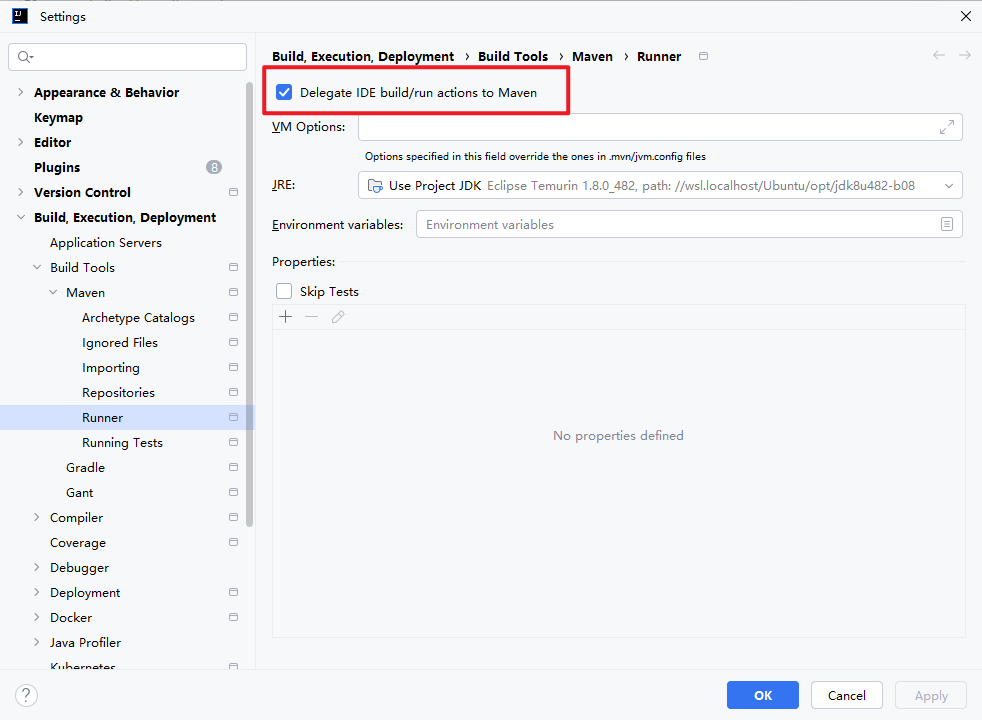Image resolution: width=982 pixels, height=720 pixels.
Task: Open the JRE dropdown
Action: point(660,185)
